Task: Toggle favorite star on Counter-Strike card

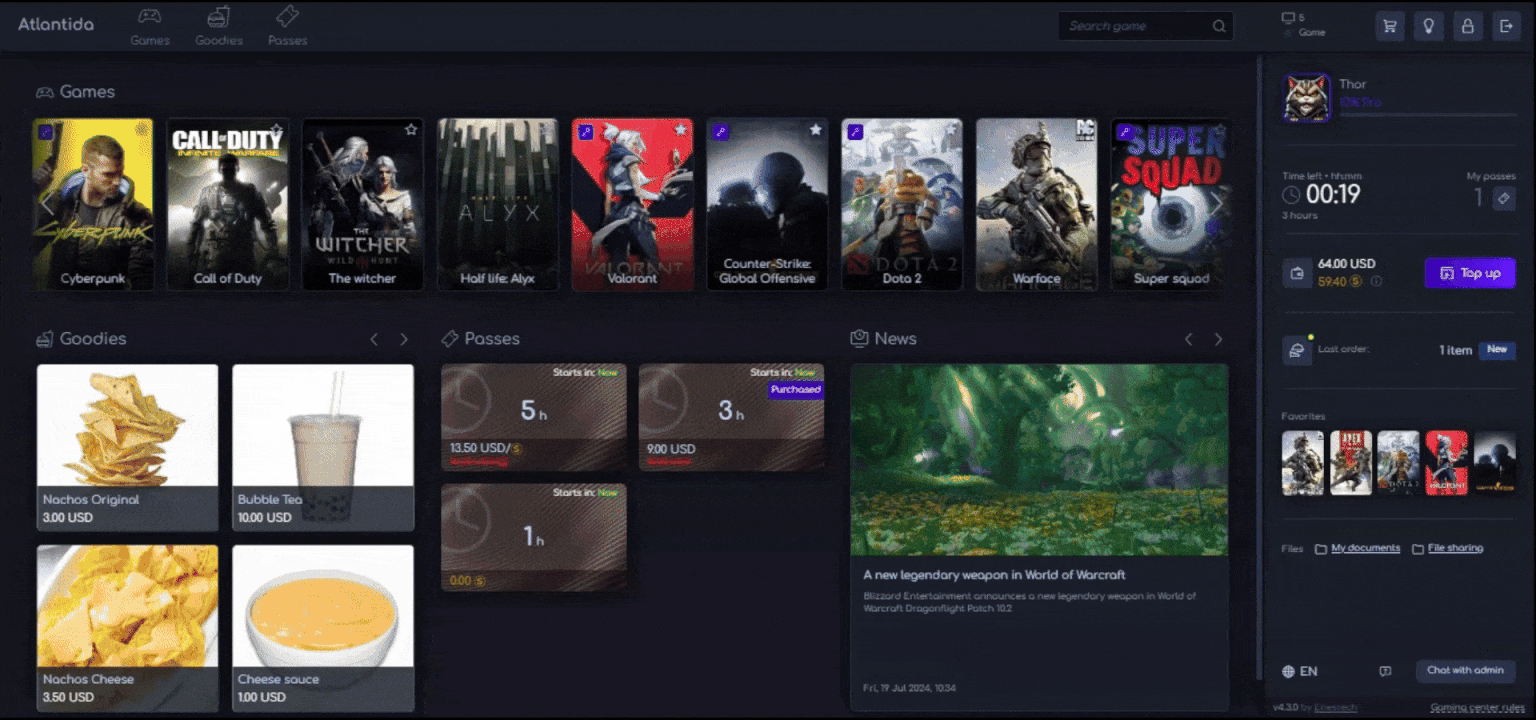Action: click(816, 130)
